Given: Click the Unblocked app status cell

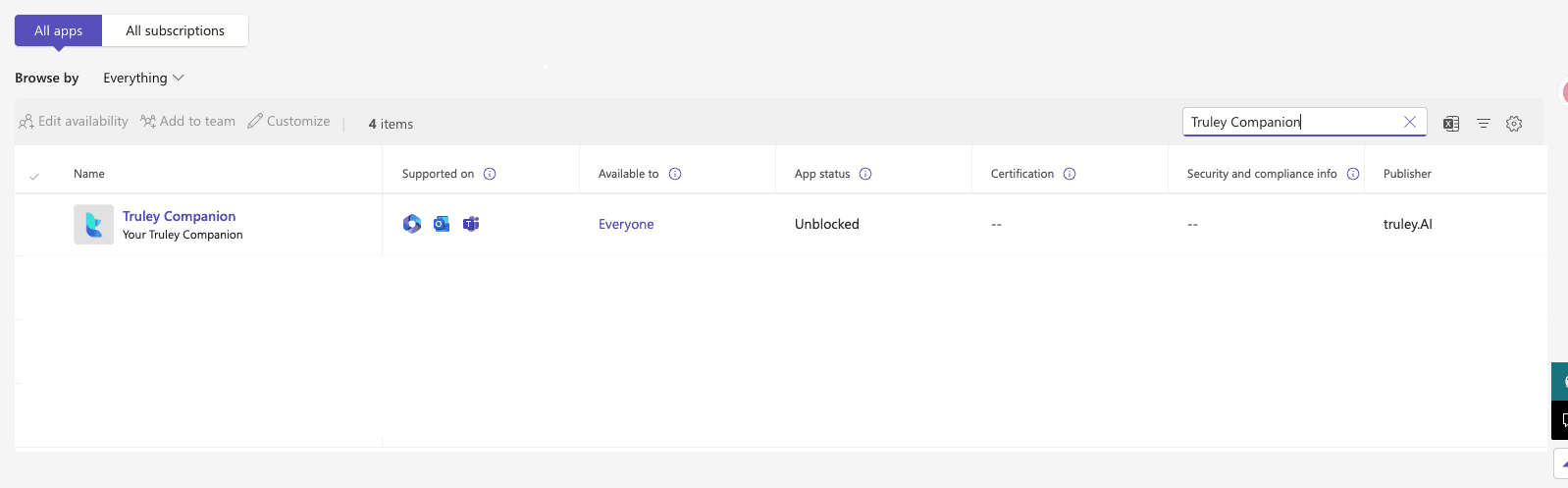Looking at the screenshot, I should coord(827,224).
